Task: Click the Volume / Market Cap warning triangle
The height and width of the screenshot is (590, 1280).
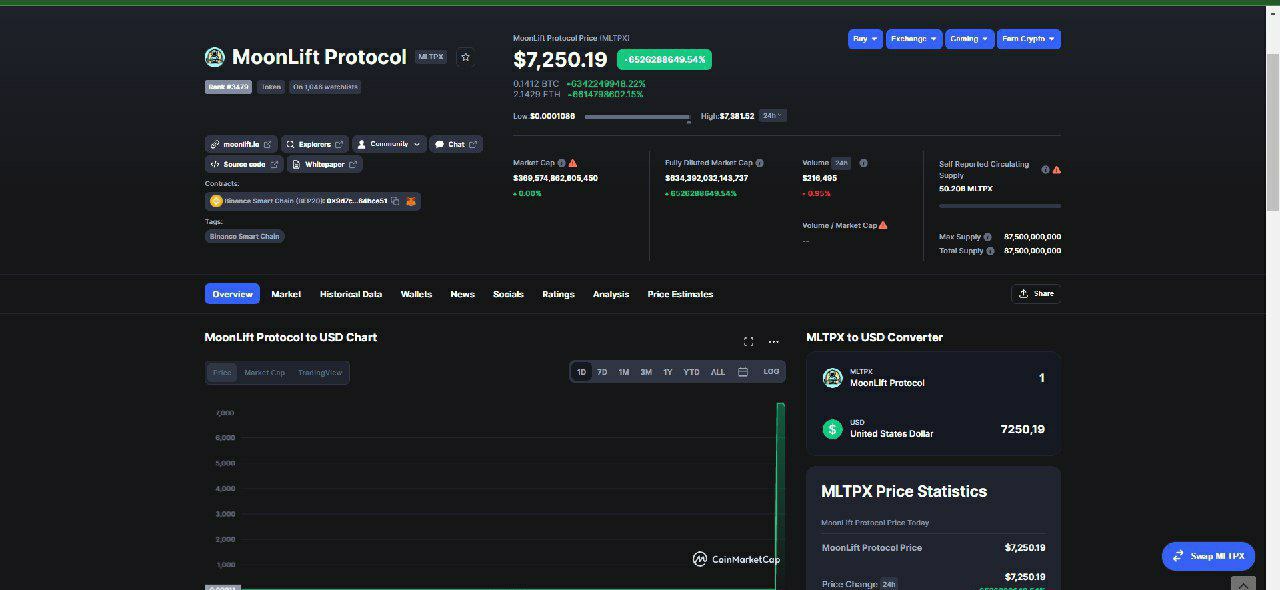Action: 883,225
